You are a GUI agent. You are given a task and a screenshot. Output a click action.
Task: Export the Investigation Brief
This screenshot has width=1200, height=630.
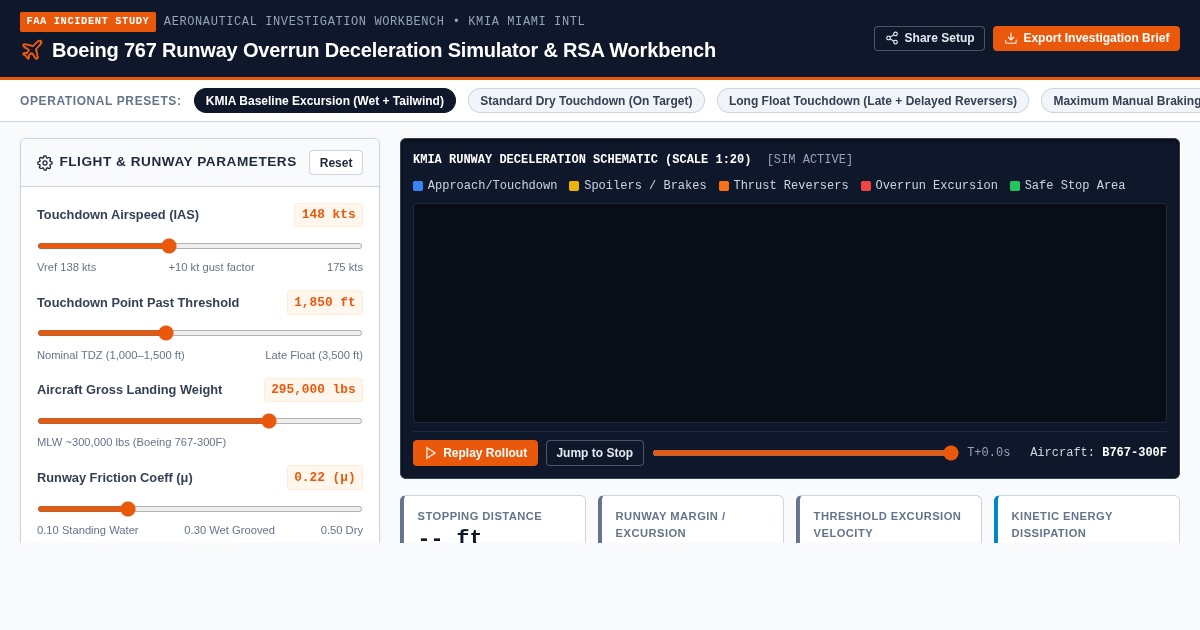tap(1086, 38)
